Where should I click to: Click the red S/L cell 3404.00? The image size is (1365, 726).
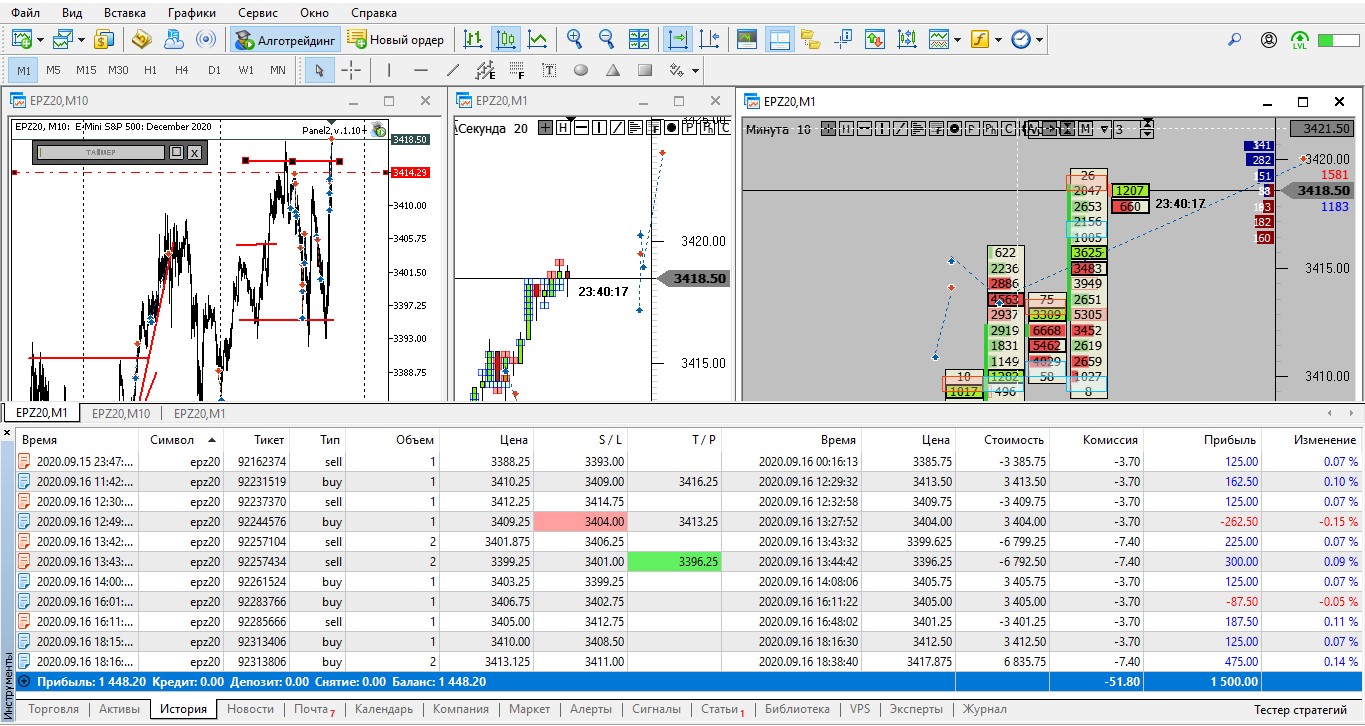[580, 522]
